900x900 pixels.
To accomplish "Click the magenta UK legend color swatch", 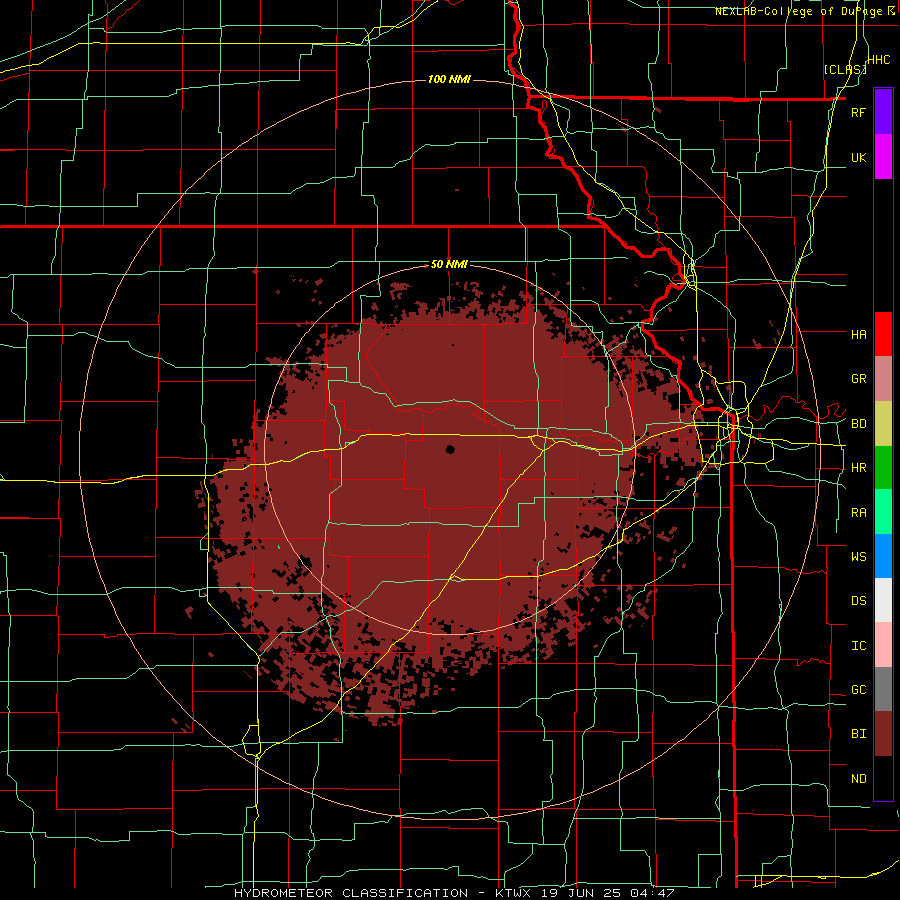I will tap(883, 157).
